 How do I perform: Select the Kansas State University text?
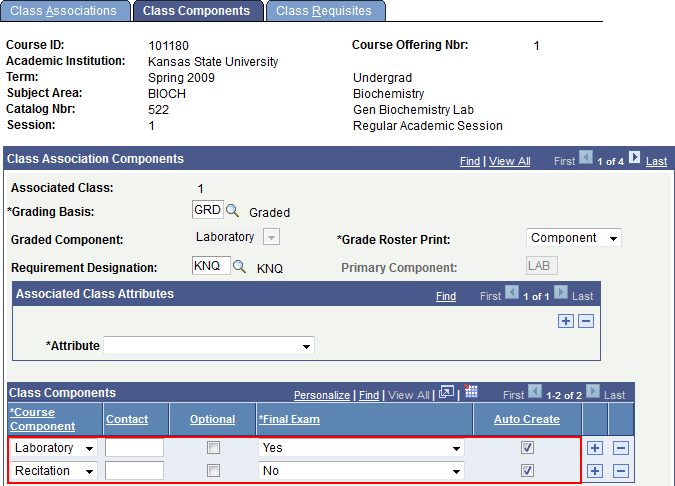point(213,62)
